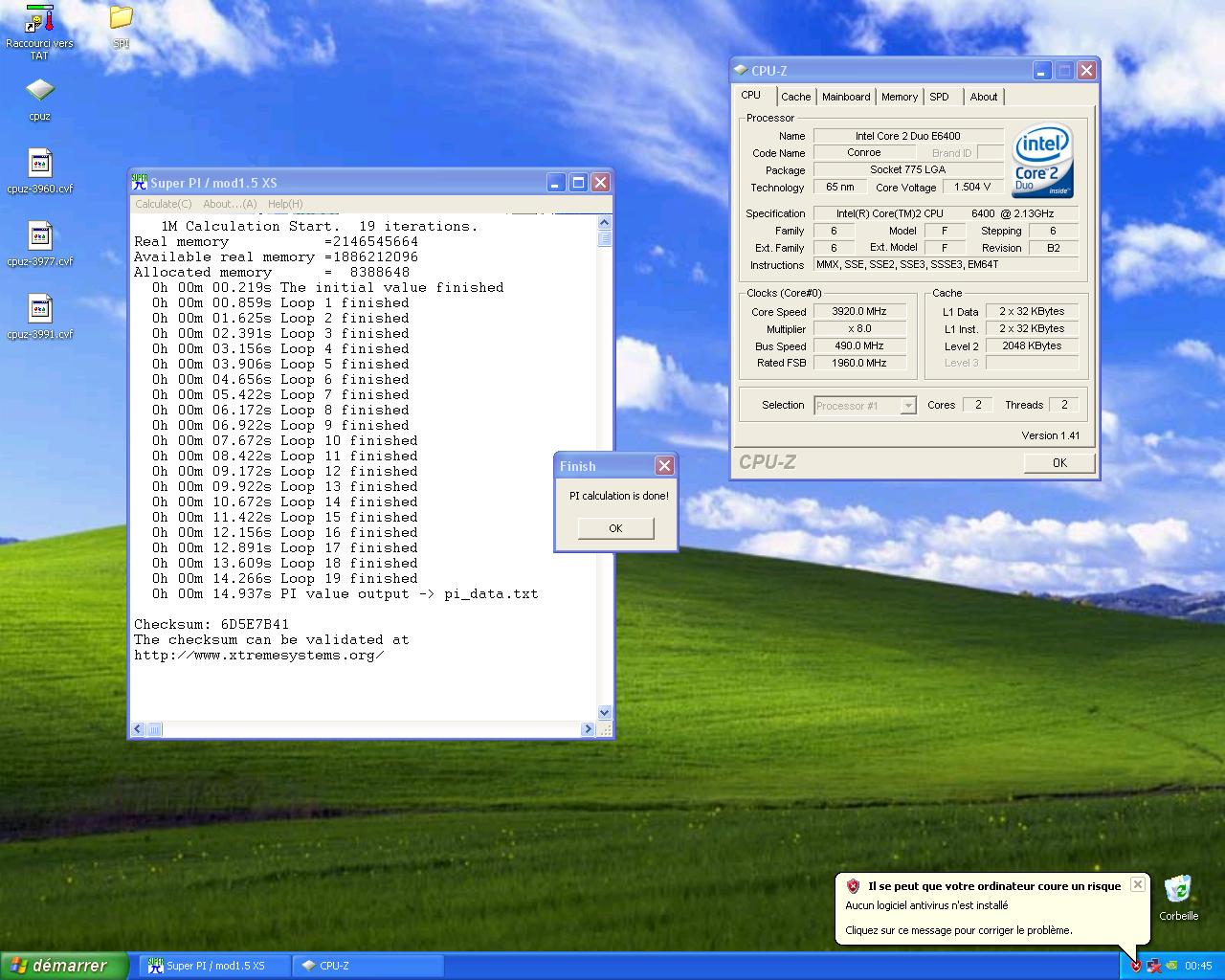The height and width of the screenshot is (980, 1225).
Task: Click the green tray icon beside the clock
Action: (x=1171, y=966)
